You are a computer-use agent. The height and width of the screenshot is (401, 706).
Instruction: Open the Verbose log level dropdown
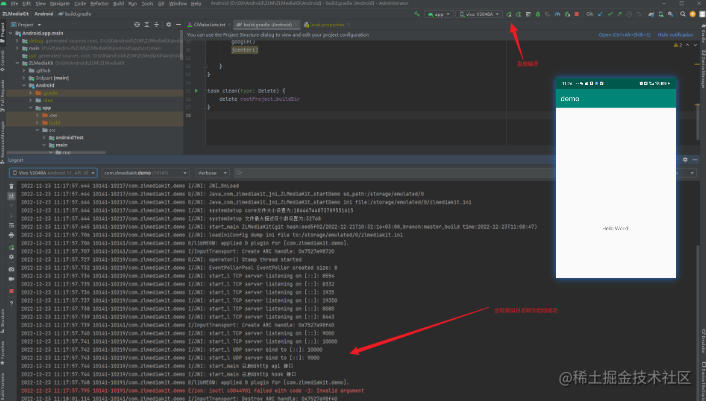212,173
